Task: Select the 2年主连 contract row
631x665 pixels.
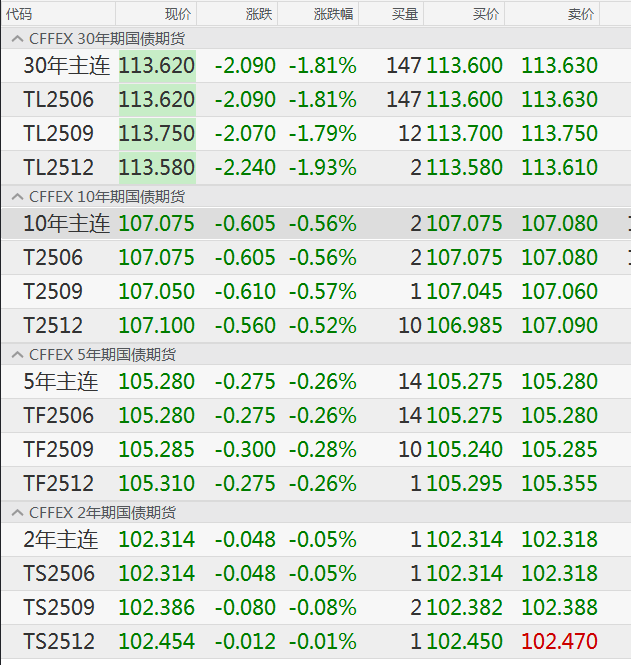Action: click(x=61, y=540)
